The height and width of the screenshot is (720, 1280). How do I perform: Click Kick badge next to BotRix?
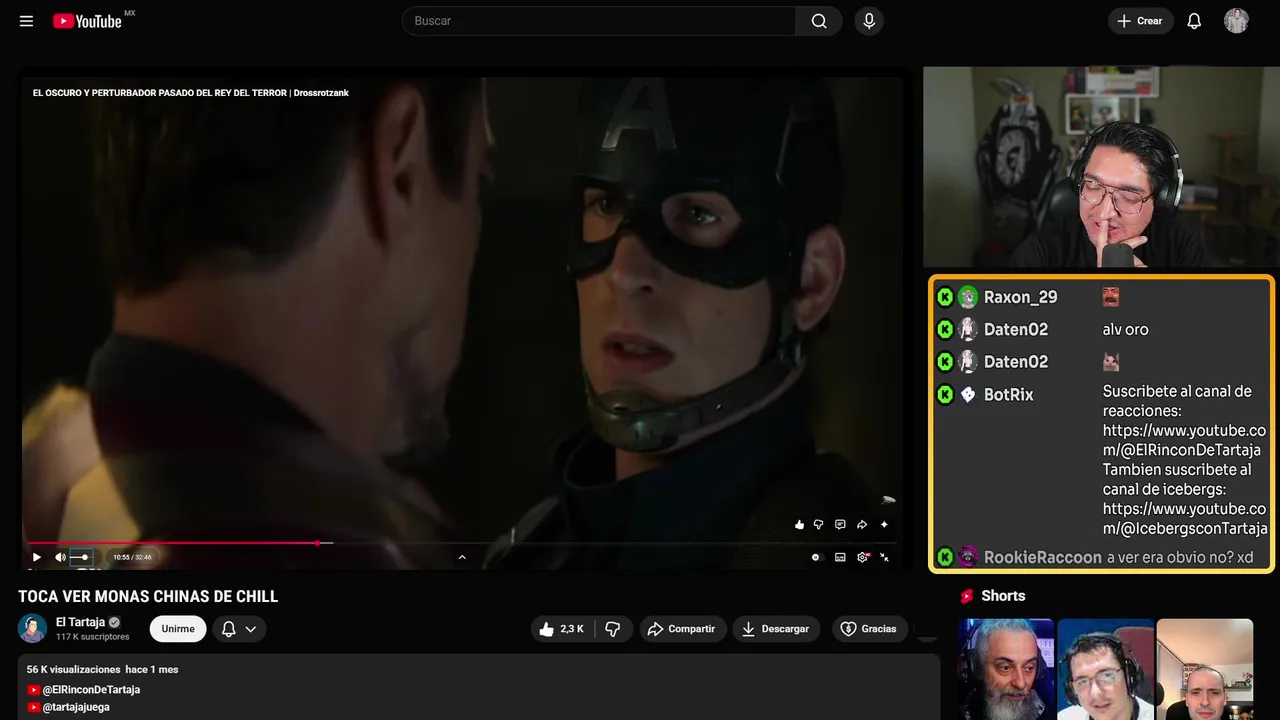click(945, 394)
